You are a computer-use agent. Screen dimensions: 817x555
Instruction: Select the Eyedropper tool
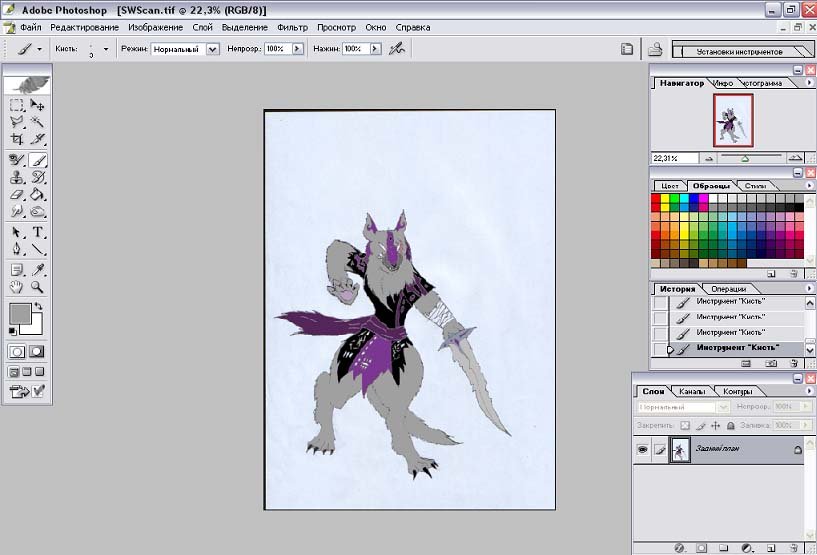click(x=37, y=269)
